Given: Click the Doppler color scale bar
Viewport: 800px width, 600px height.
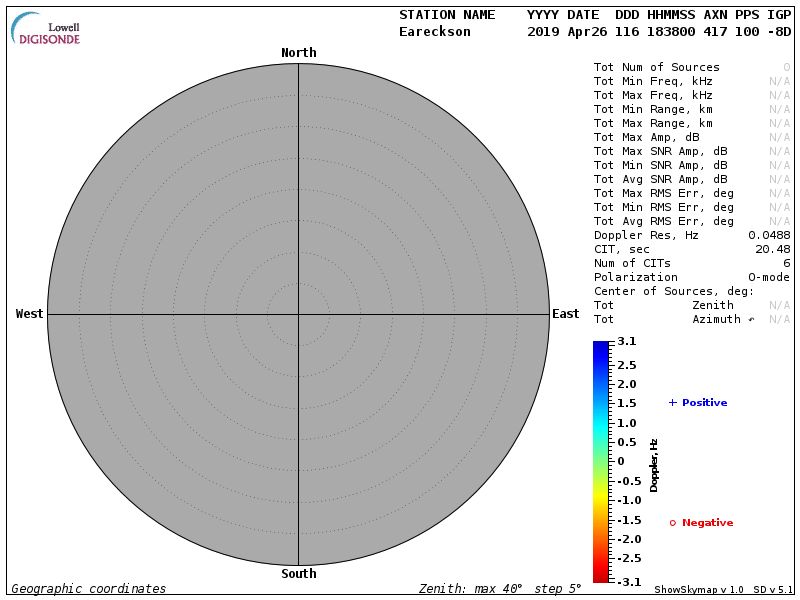Looking at the screenshot, I should click(600, 461).
